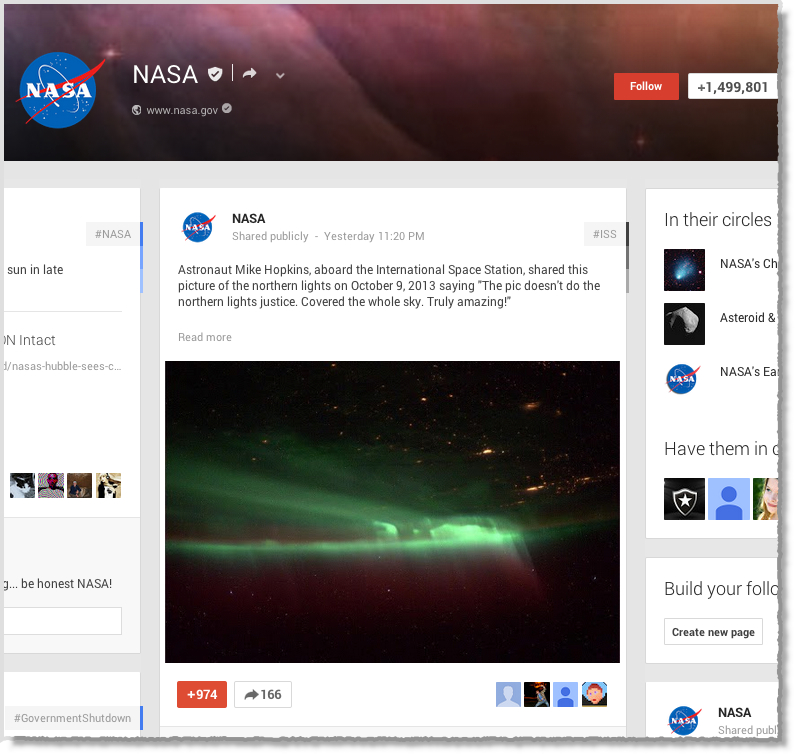Open the Yesterday 11:20 PM timestamp
Screen dimensions: 795x754
[374, 236]
